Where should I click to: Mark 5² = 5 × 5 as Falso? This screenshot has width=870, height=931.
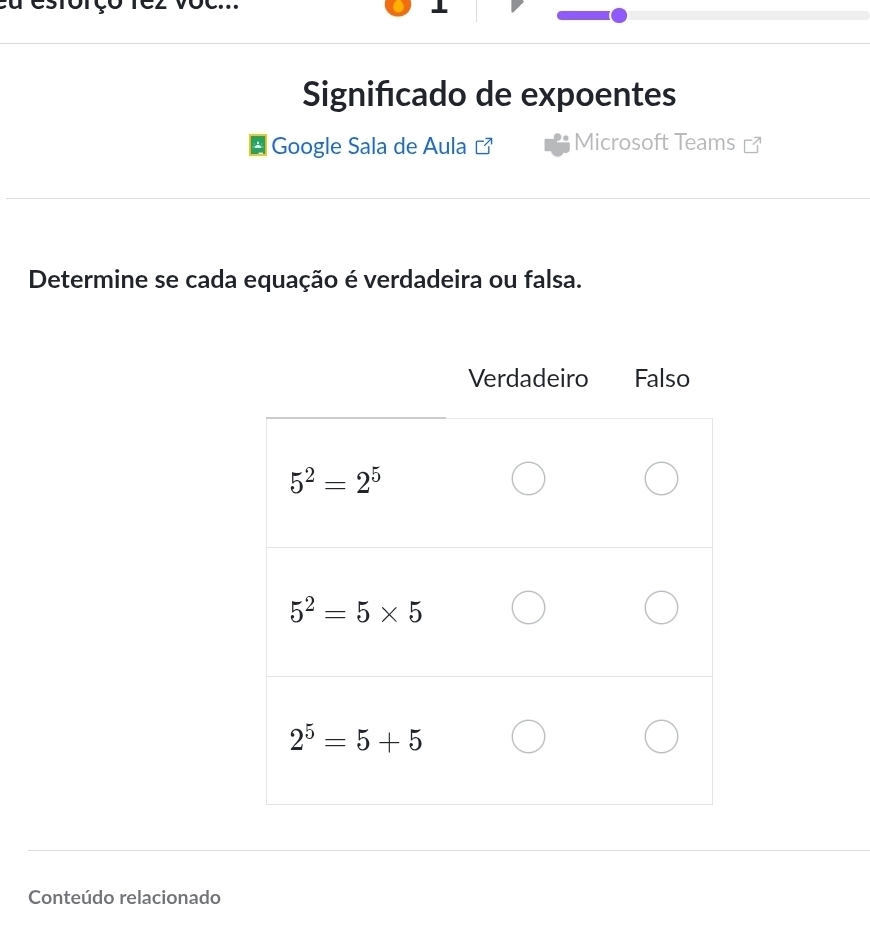[661, 608]
